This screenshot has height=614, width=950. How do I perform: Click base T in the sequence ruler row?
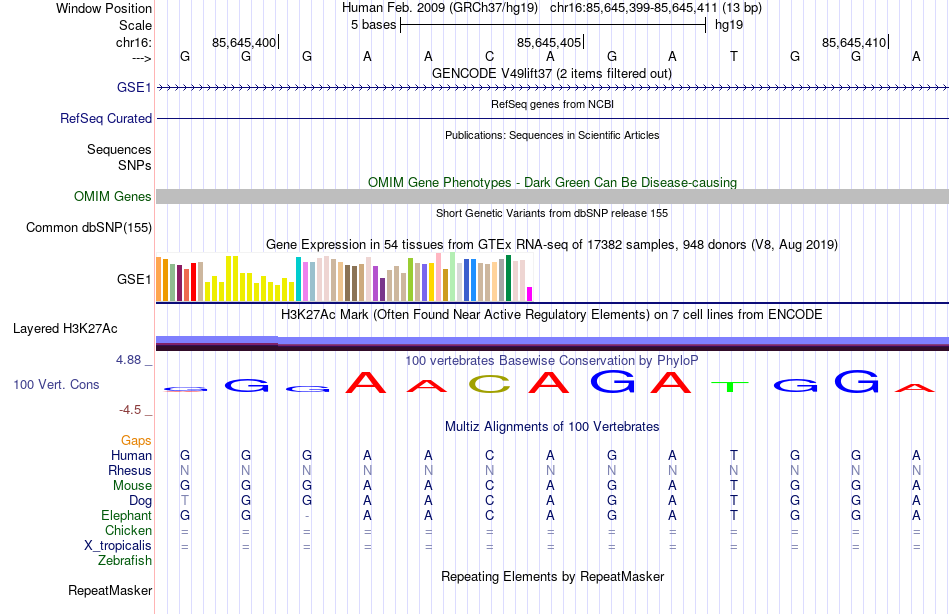click(x=734, y=56)
